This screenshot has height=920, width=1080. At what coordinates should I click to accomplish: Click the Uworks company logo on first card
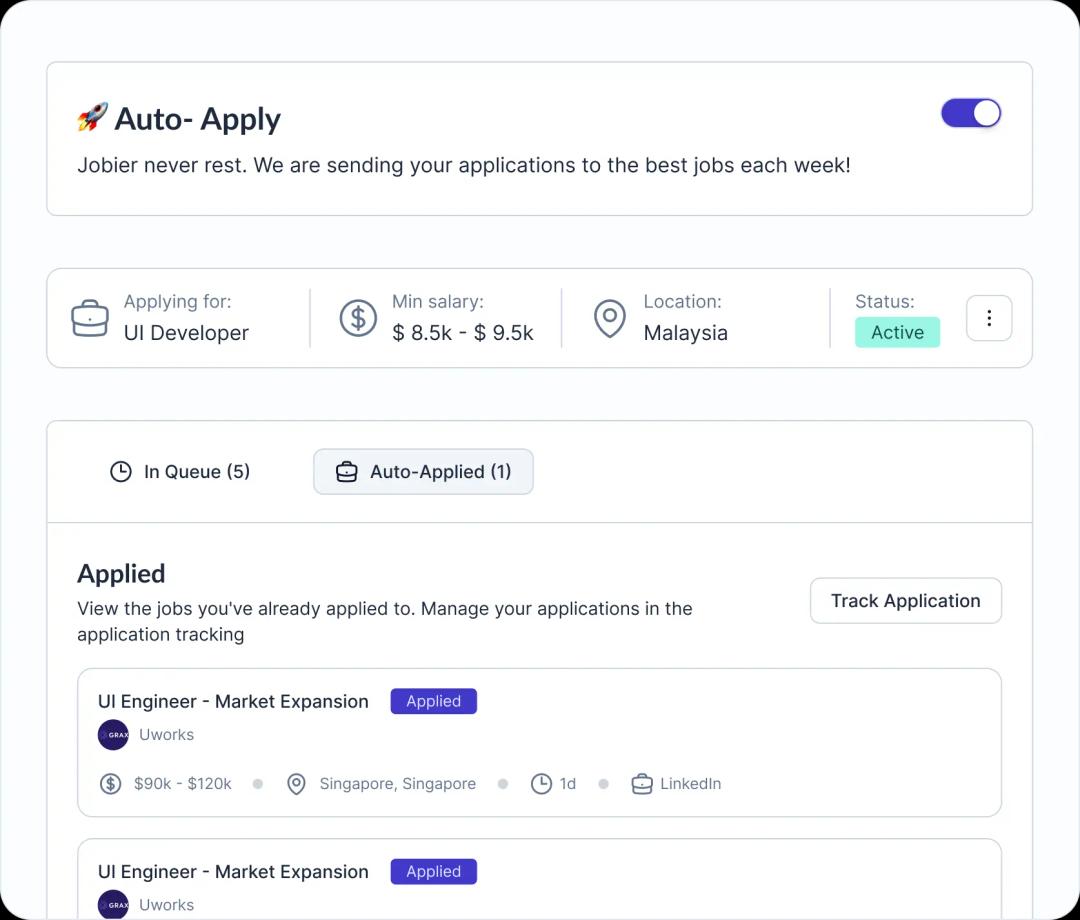tap(113, 735)
